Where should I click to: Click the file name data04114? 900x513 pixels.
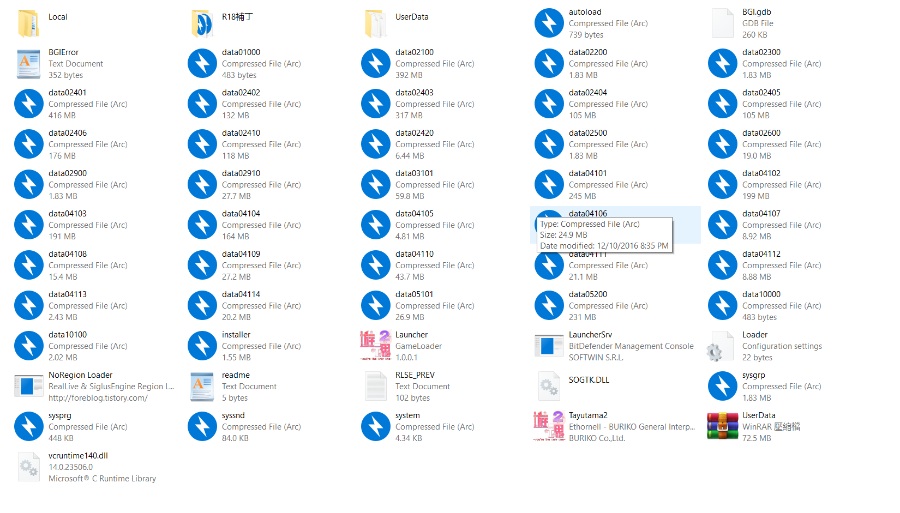[241, 294]
